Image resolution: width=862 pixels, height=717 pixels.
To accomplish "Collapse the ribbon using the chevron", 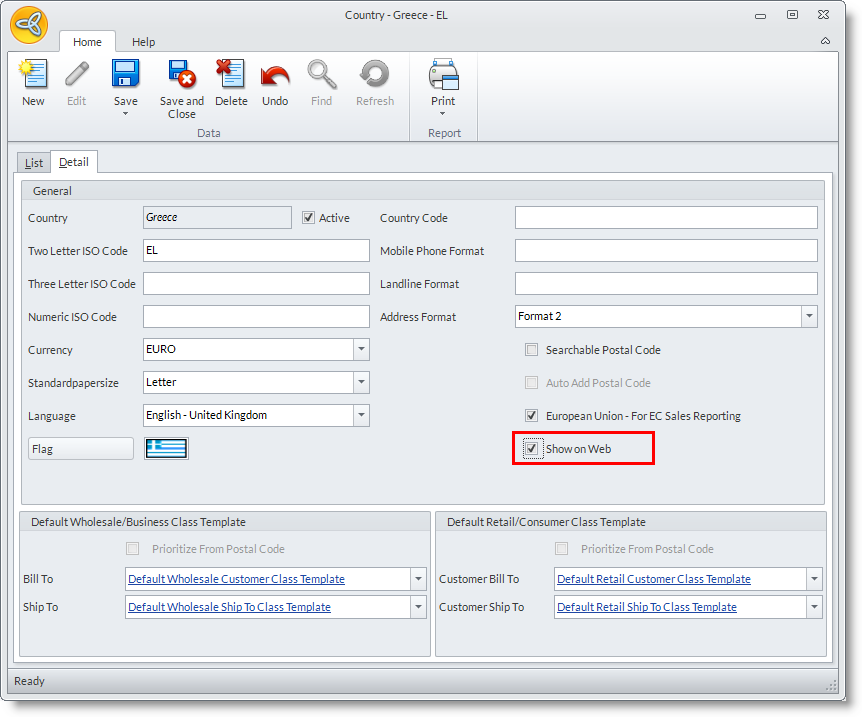I will pos(825,42).
